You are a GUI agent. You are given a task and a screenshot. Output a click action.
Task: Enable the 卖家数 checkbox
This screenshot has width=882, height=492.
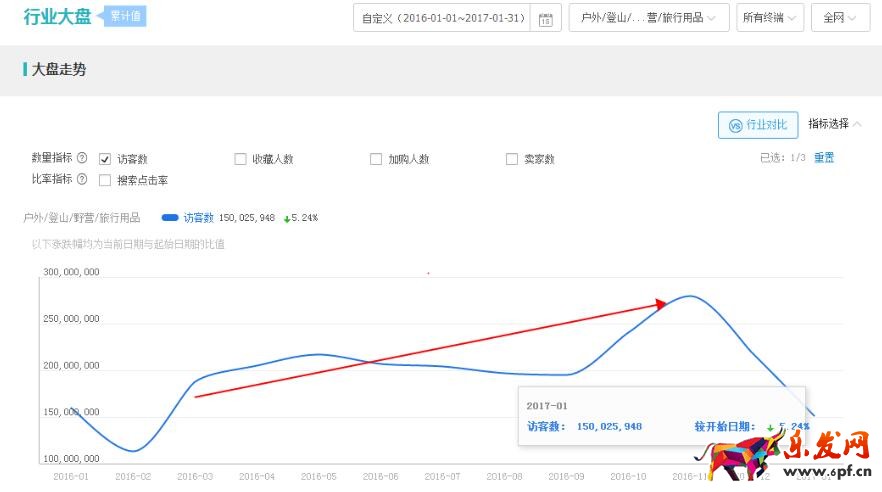click(512, 159)
